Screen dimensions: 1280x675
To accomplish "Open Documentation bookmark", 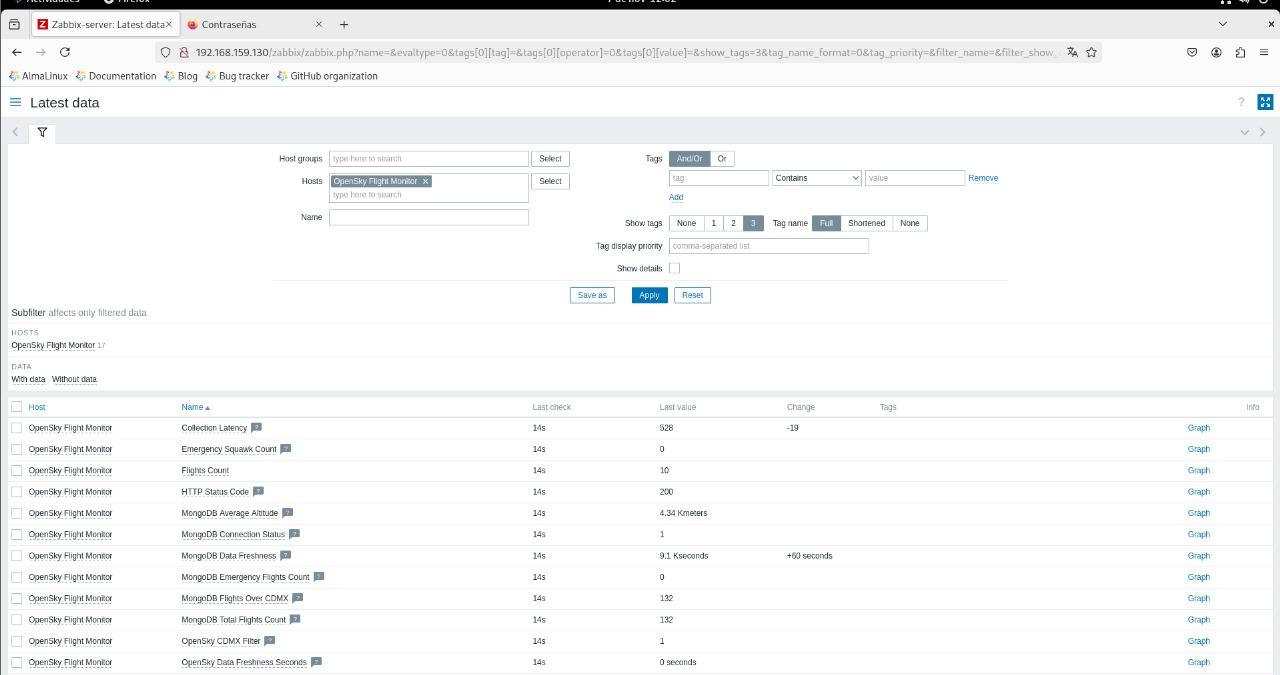I will tap(116, 76).
